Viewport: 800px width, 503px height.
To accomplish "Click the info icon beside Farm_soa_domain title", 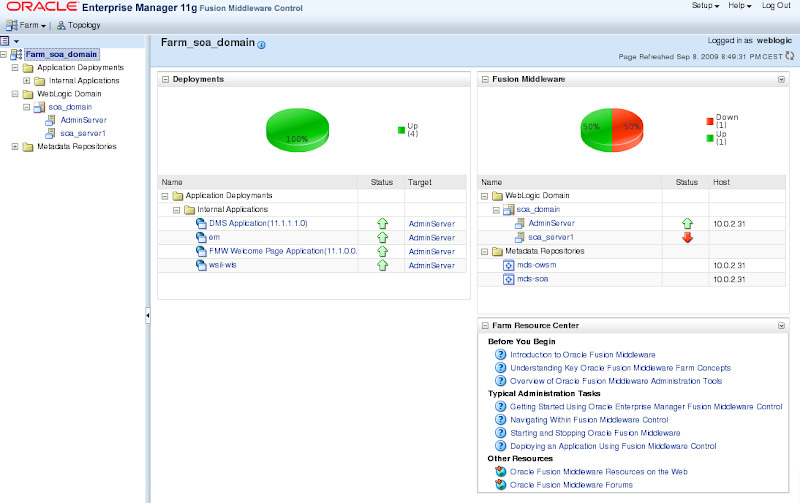I will coord(262,45).
